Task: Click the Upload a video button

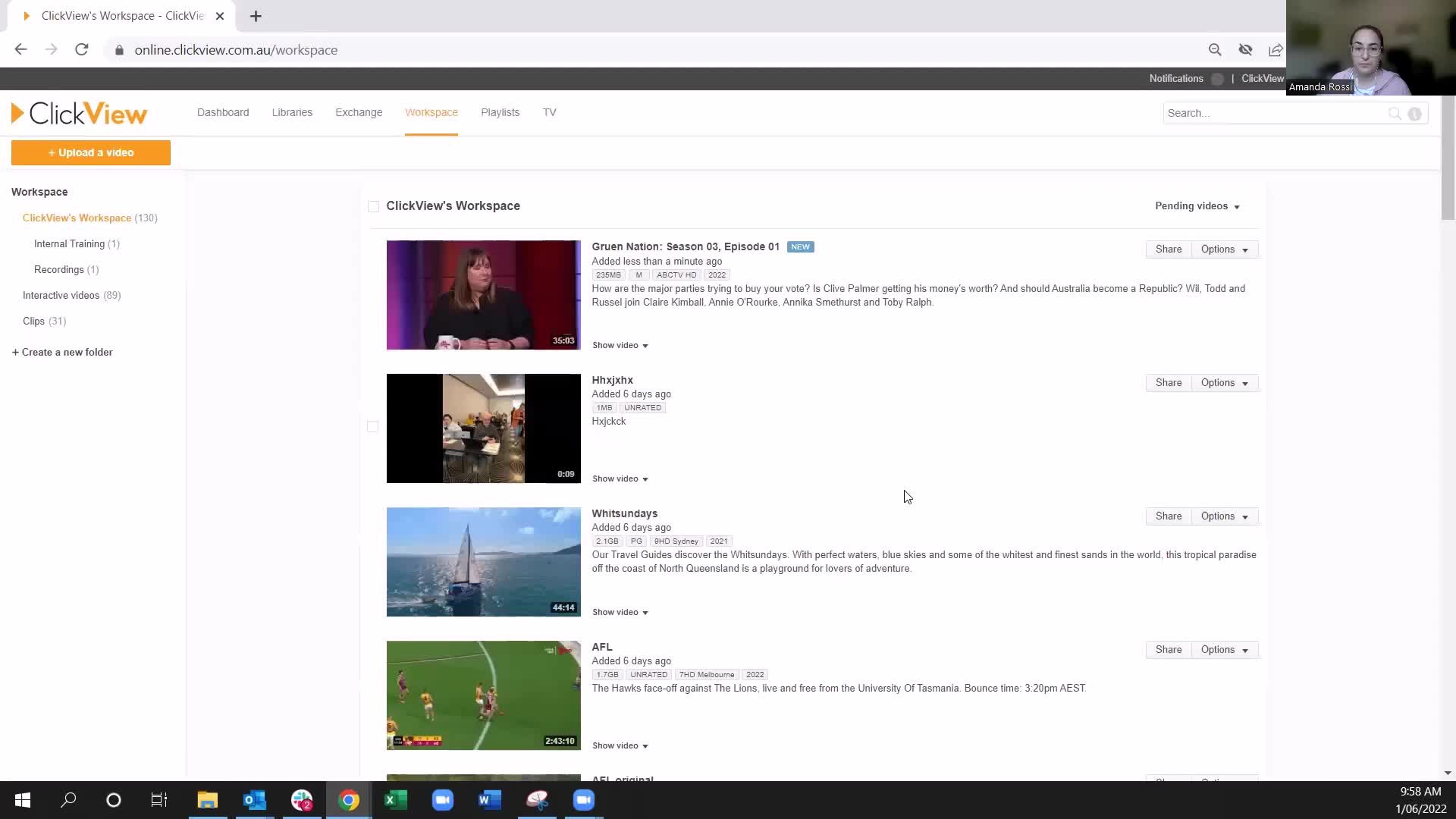Action: pyautogui.click(x=91, y=152)
